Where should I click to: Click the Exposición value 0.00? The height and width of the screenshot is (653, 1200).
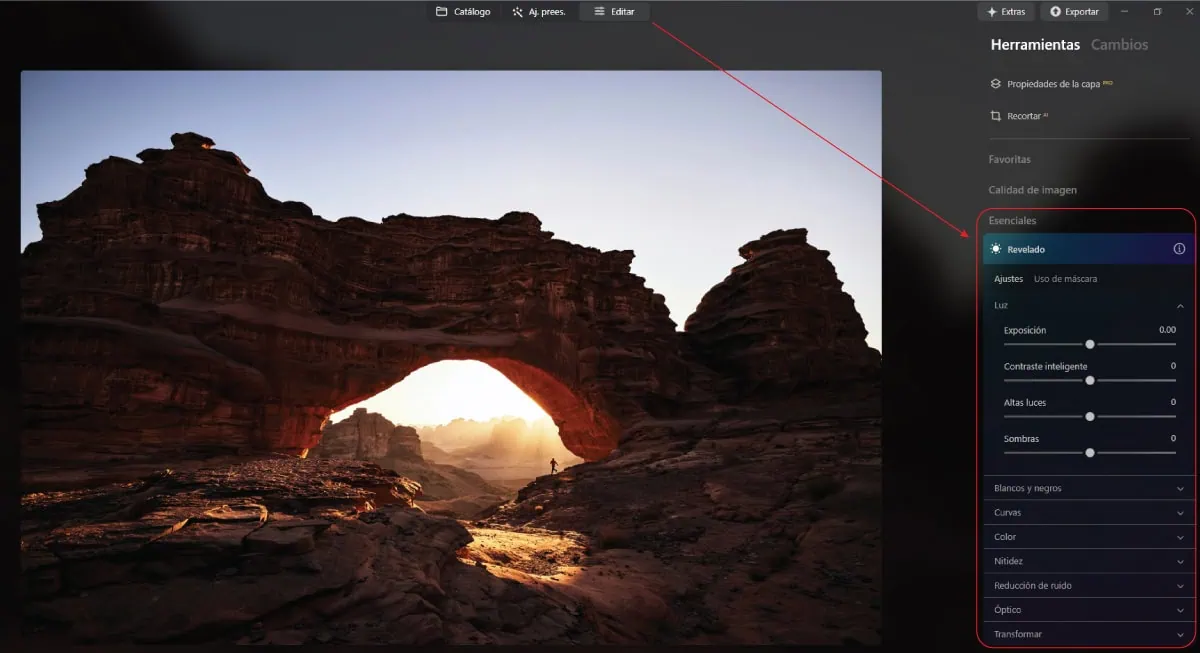pos(1167,330)
